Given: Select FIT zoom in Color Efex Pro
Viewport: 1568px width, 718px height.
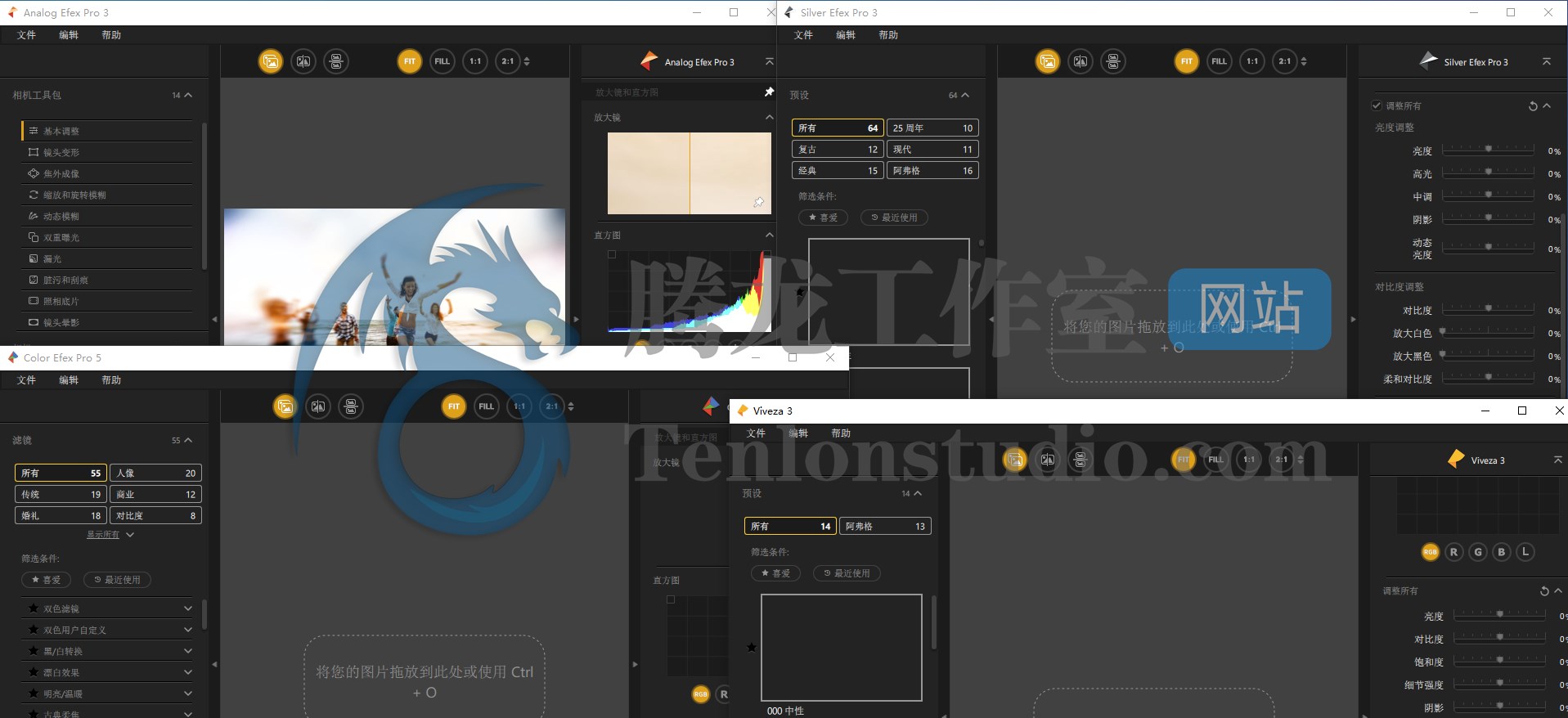Looking at the screenshot, I should click(x=454, y=406).
